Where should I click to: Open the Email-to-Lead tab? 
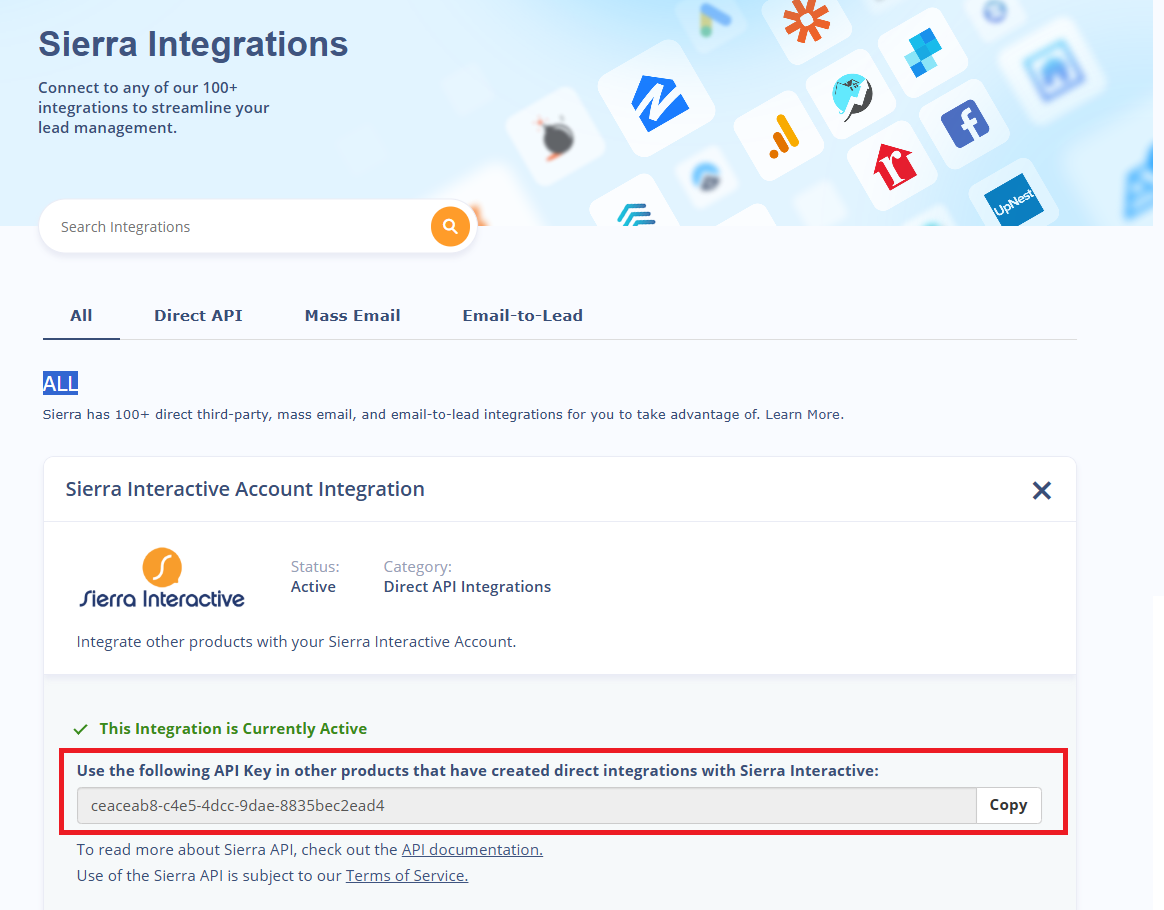point(523,315)
